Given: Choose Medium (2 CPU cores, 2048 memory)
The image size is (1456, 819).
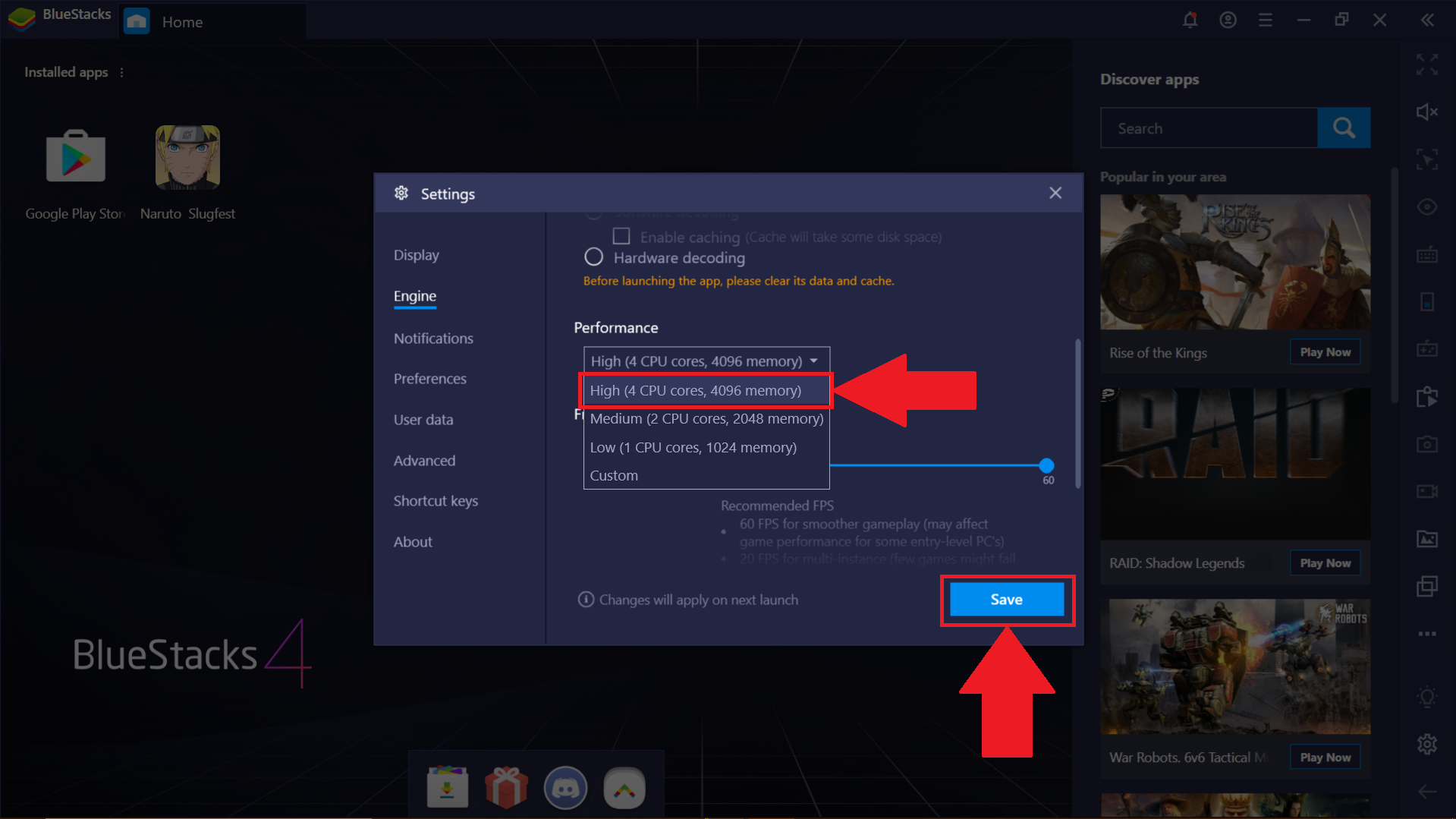Looking at the screenshot, I should [706, 419].
